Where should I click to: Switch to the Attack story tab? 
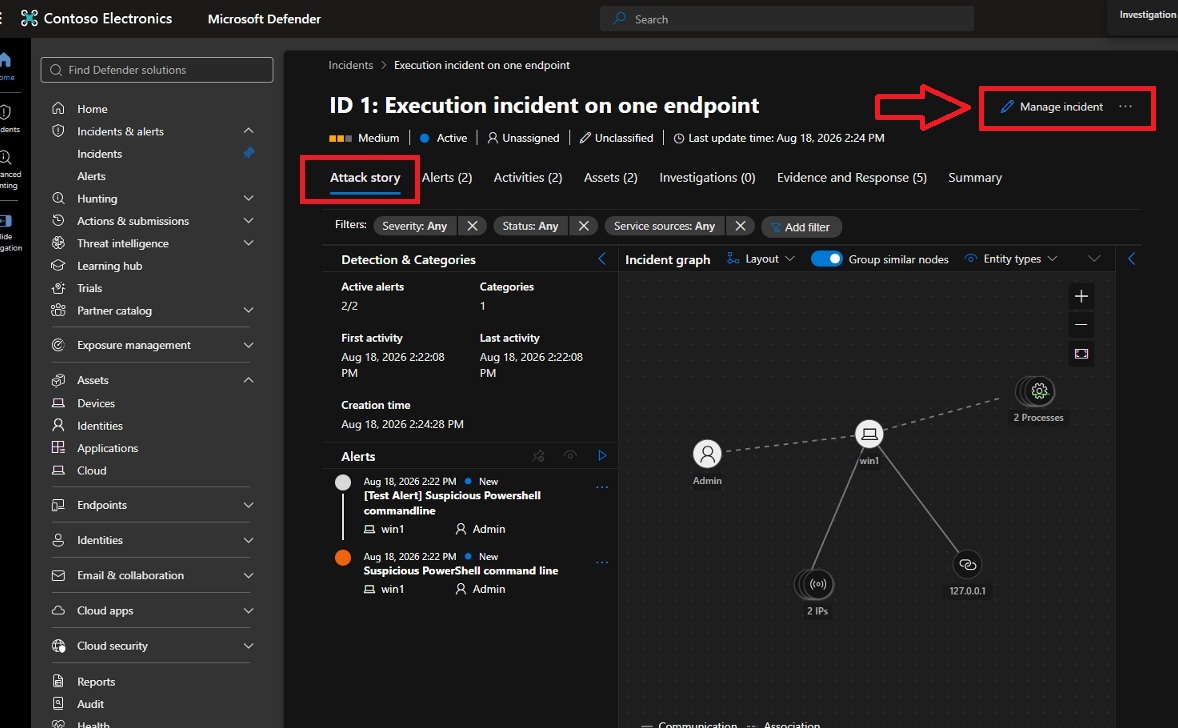365,178
